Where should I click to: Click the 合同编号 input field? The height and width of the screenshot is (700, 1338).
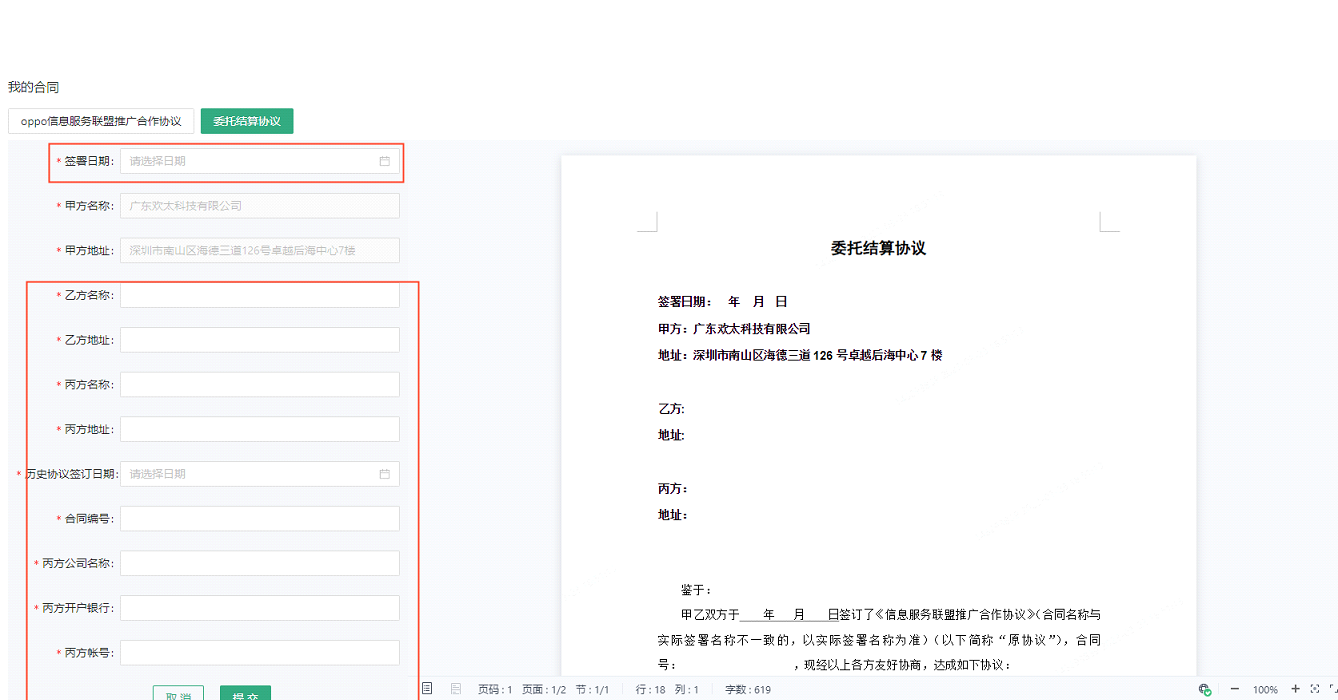tap(259, 518)
